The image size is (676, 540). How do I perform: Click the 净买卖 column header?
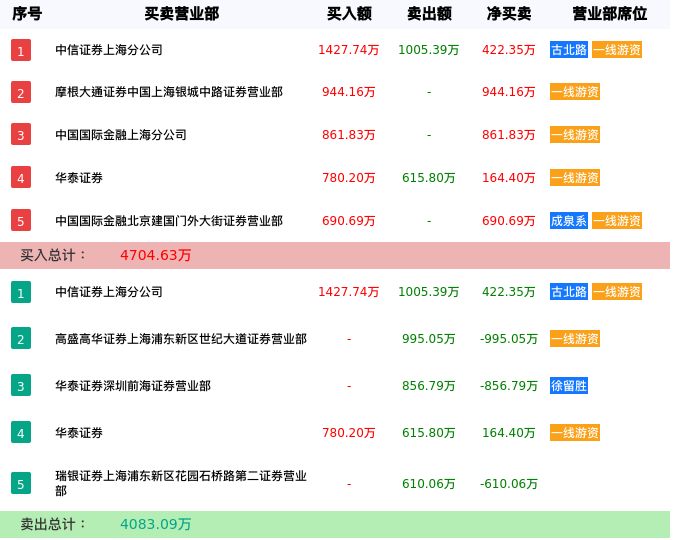(509, 14)
